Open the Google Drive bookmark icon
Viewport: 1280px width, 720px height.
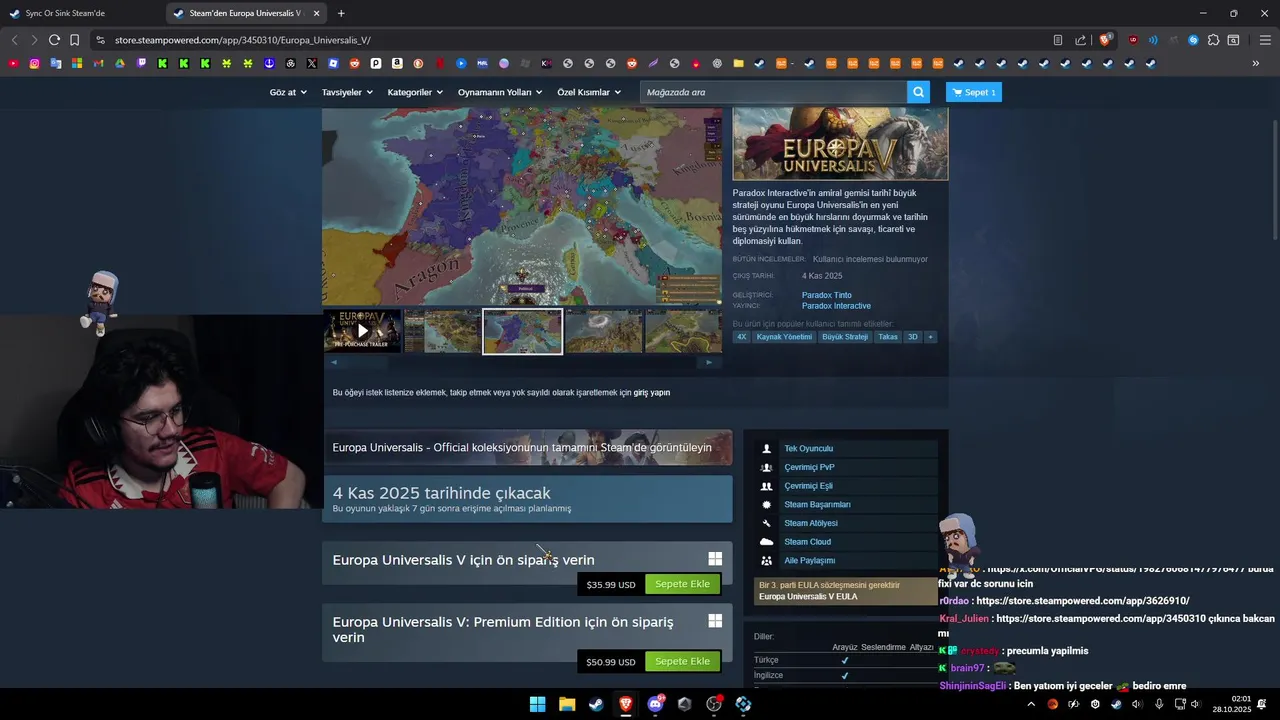(x=120, y=63)
